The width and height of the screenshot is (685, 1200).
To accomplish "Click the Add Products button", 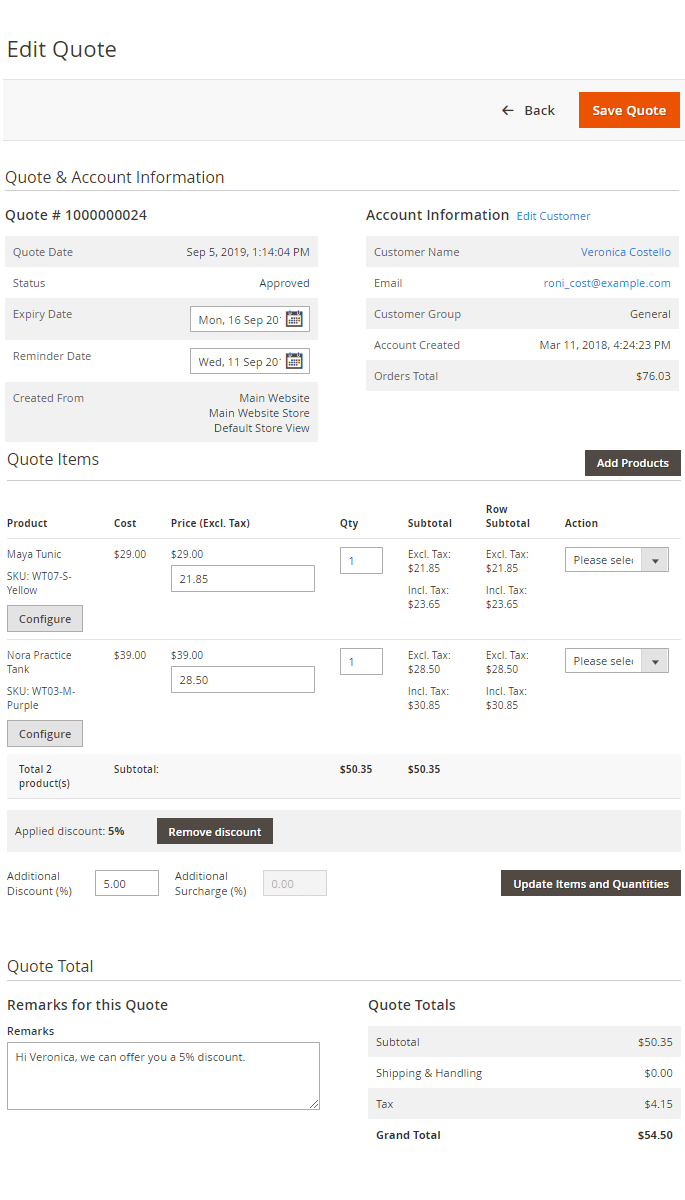I will (x=632, y=463).
